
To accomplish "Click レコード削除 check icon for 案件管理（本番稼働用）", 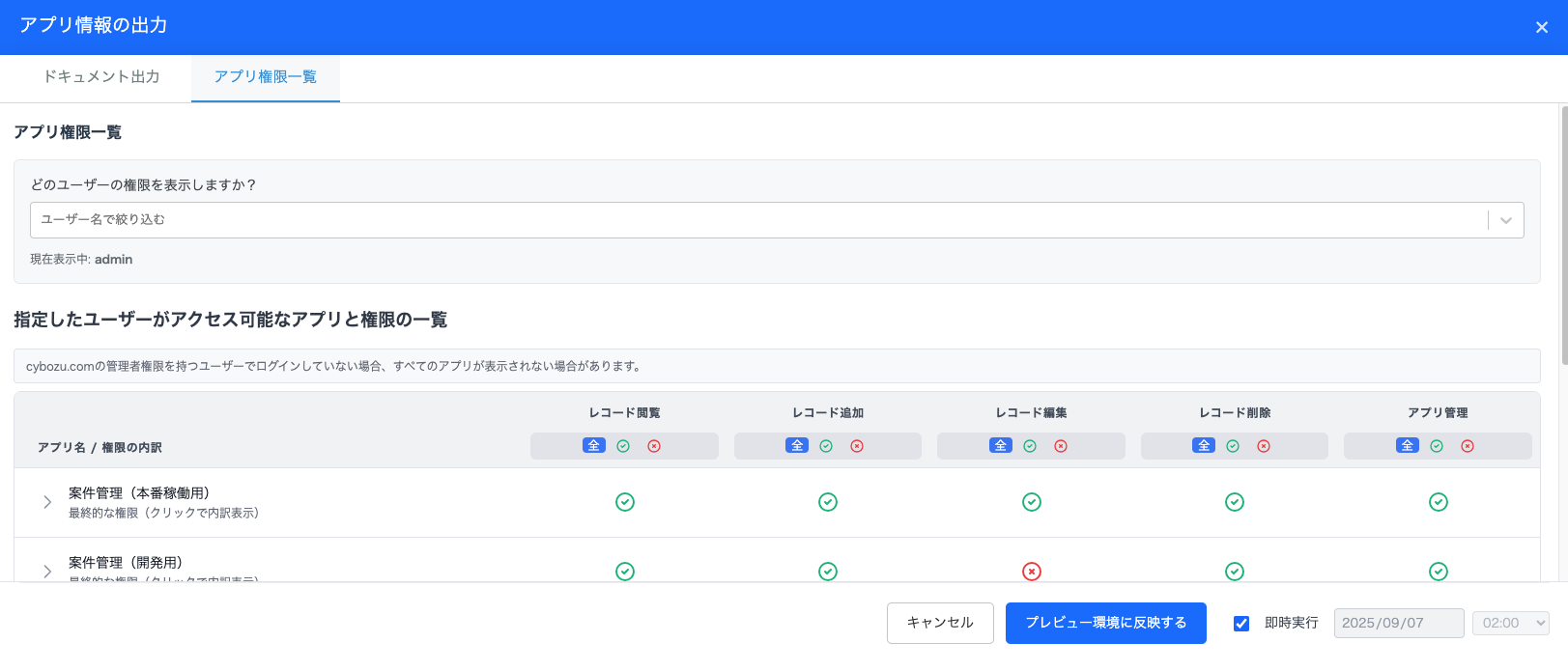I will click(x=1235, y=502).
